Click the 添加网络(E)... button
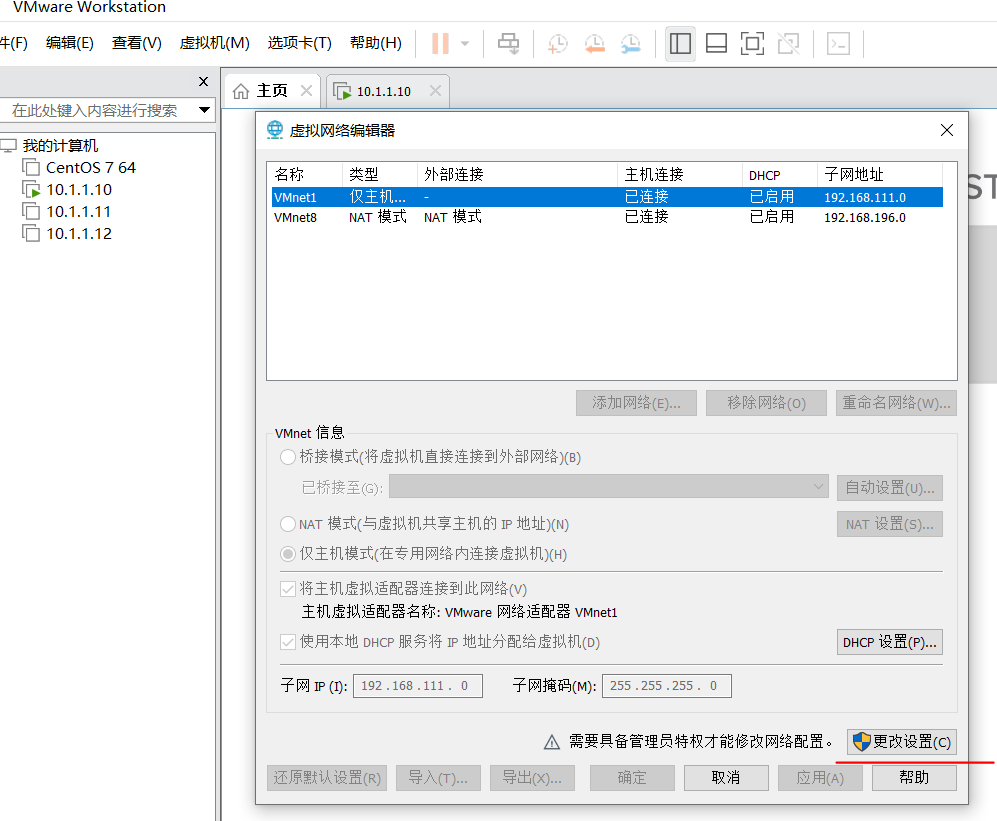This screenshot has width=997, height=821. click(636, 403)
